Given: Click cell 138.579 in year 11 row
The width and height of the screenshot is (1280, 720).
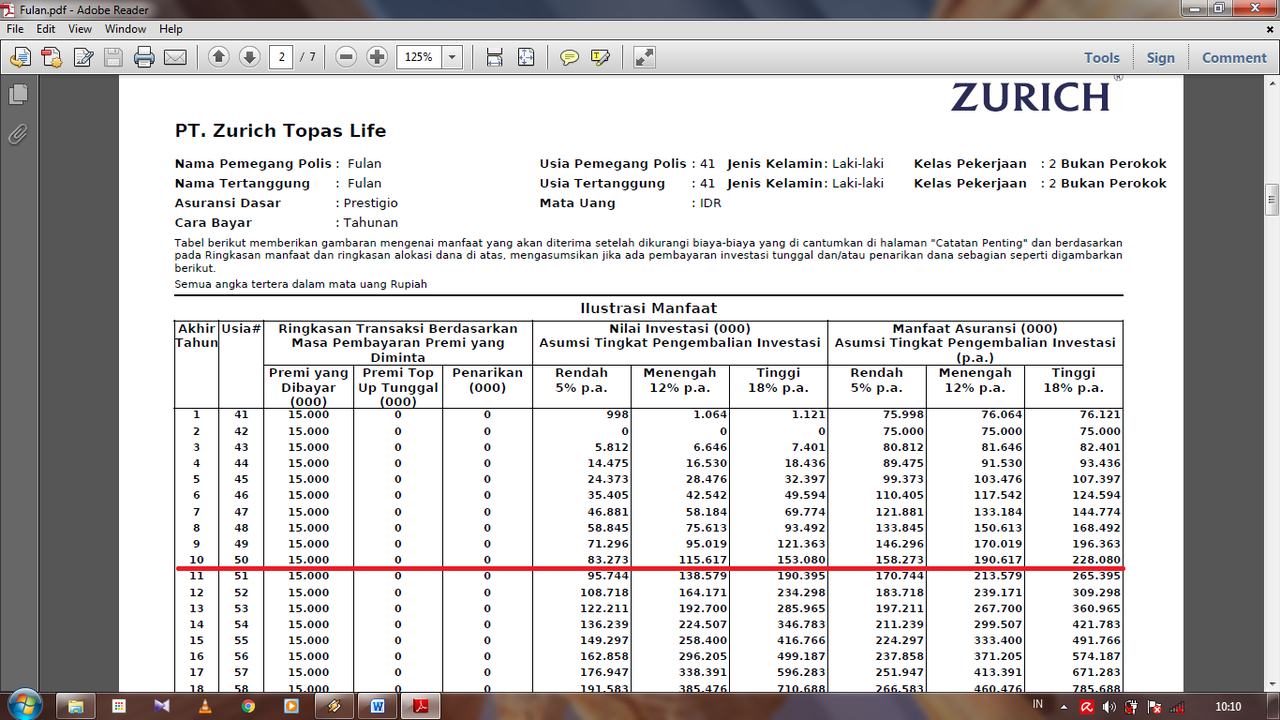Looking at the screenshot, I should click(x=702, y=576).
